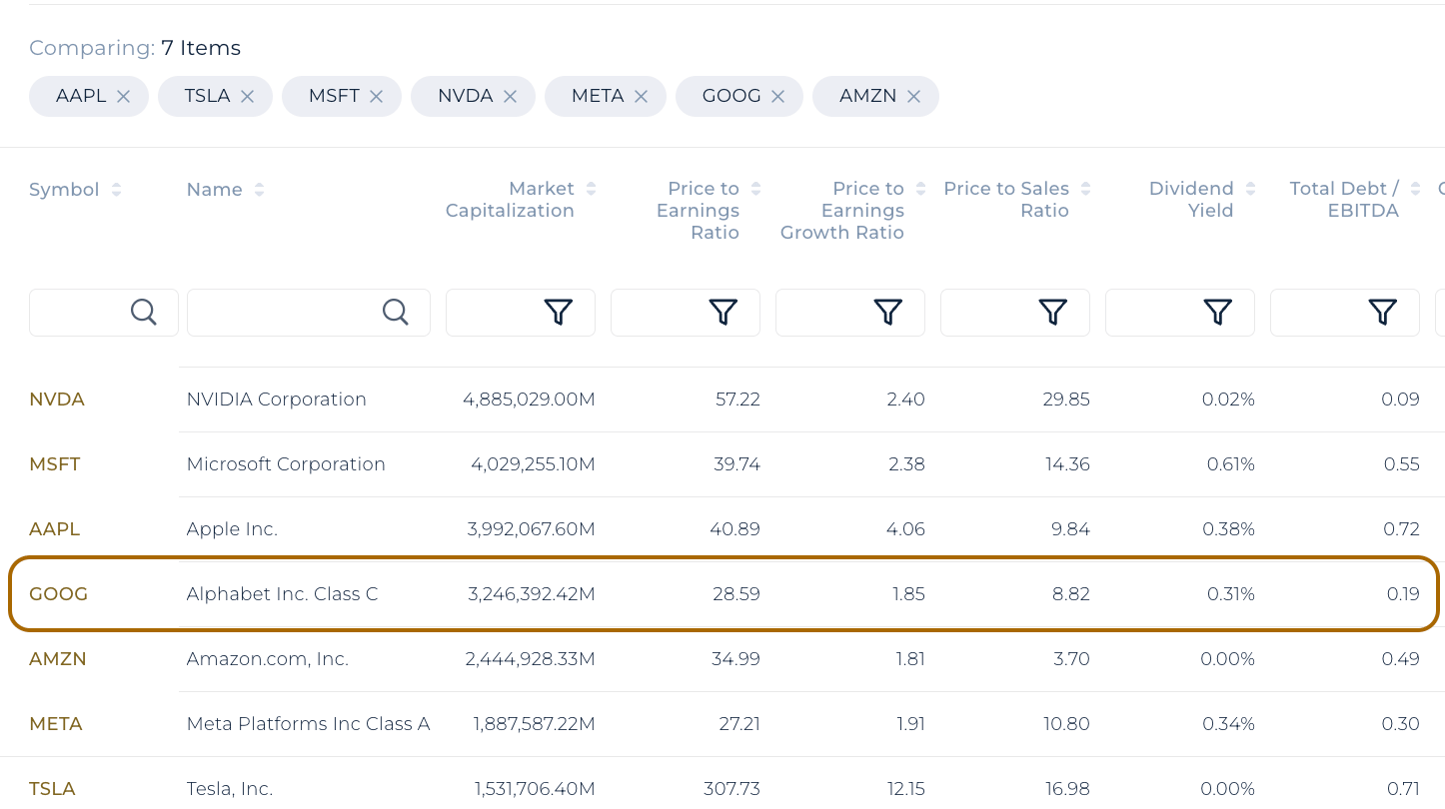1445x809 pixels.
Task: Open Total Debt / EBITDA filter icon
Action: coord(1382,313)
